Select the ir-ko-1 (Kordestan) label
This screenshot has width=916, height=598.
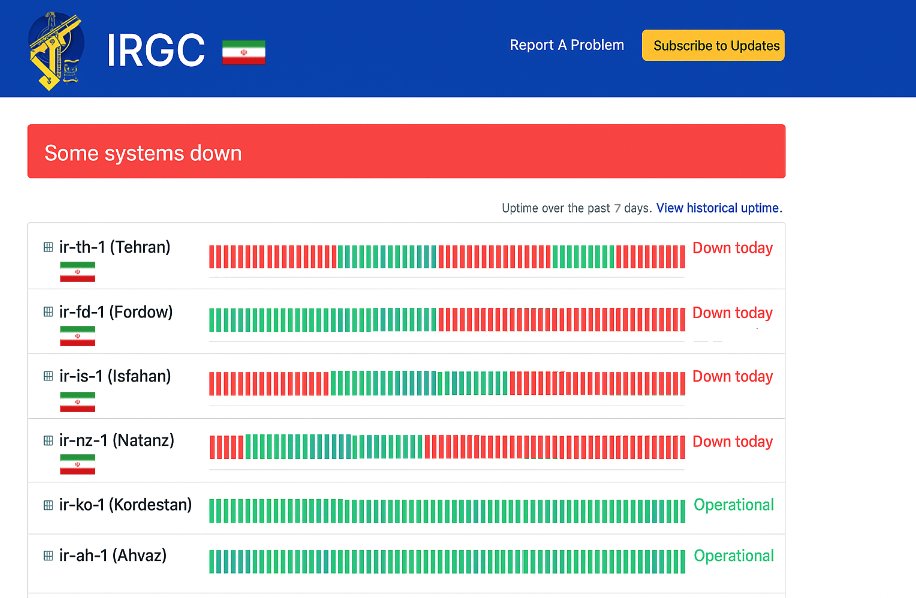tap(125, 505)
